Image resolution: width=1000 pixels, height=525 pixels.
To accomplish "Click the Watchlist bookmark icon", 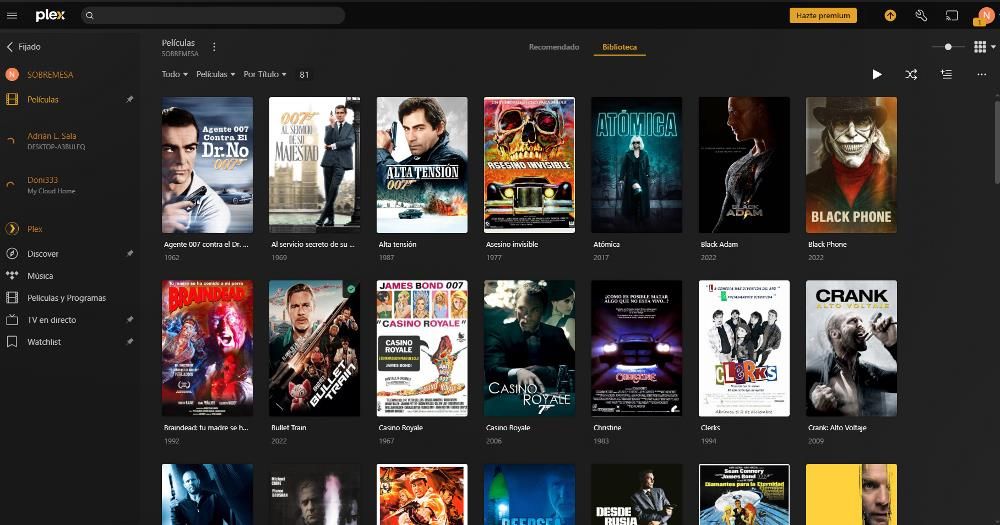I will tap(11, 342).
